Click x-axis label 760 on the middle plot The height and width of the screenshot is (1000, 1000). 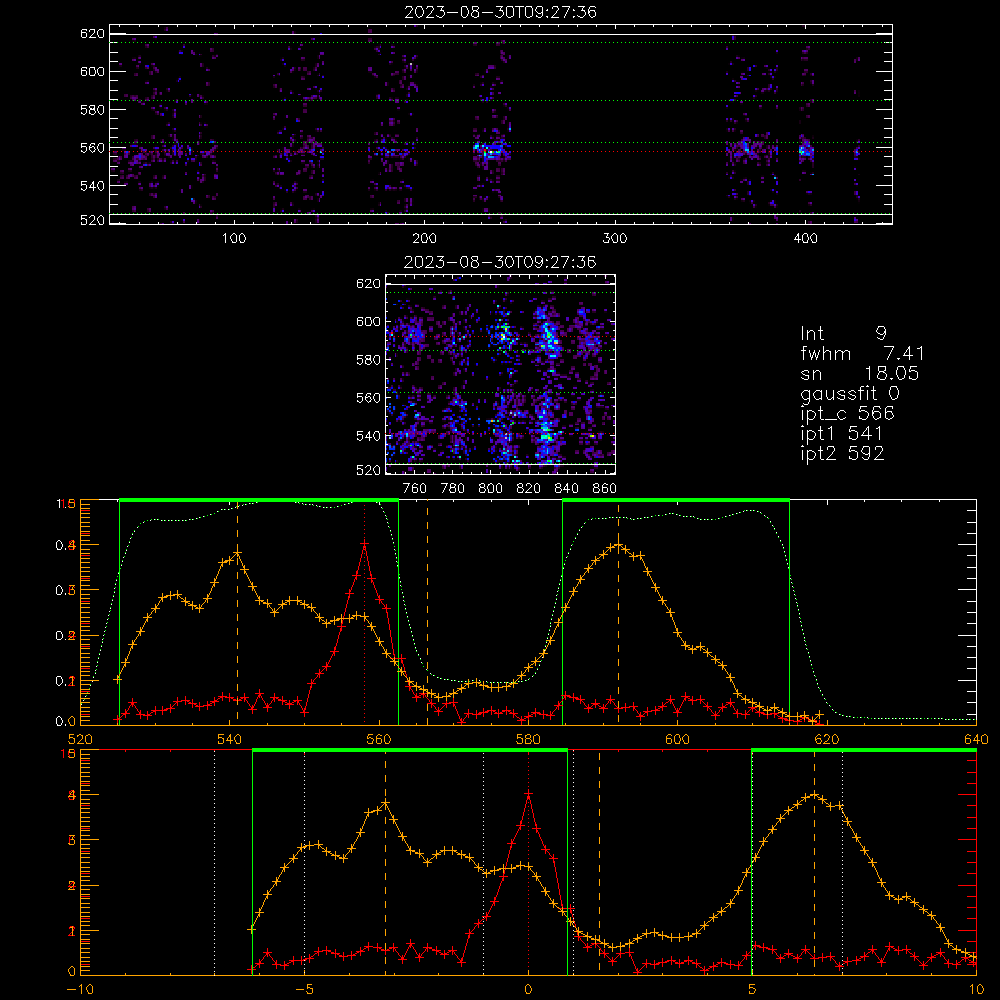pyautogui.click(x=415, y=489)
